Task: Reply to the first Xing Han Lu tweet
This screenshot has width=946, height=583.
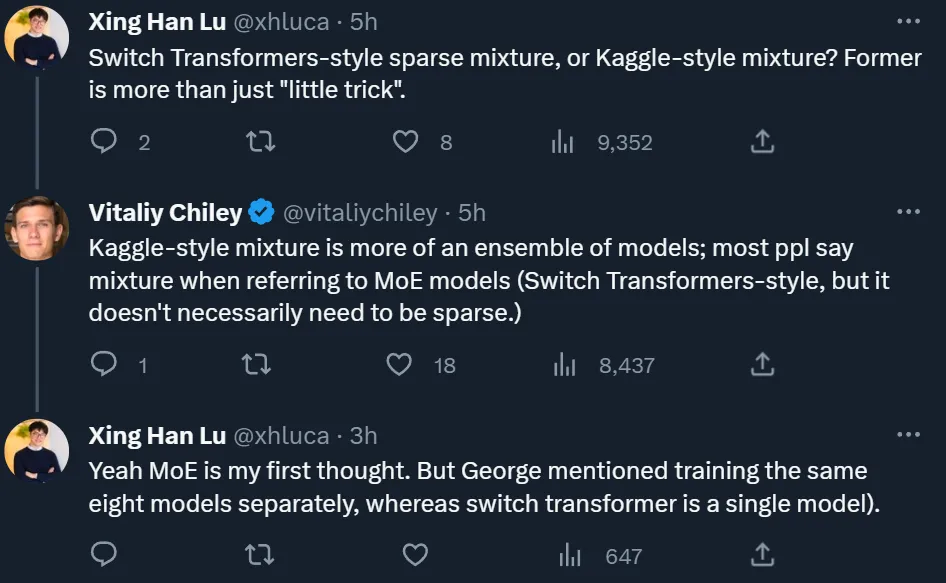Action: point(105,143)
